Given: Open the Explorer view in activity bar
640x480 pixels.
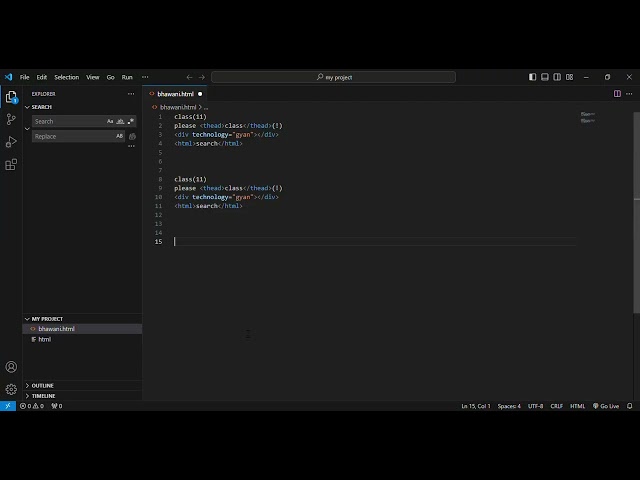Looking at the screenshot, I should 11,97.
